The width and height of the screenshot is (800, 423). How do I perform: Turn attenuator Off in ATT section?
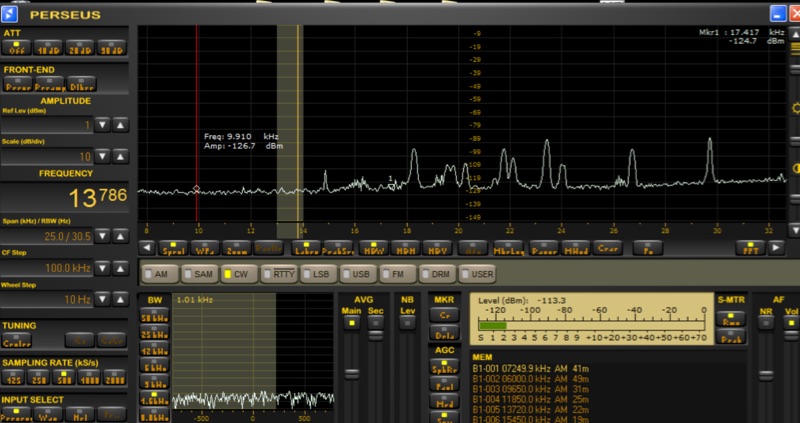pyautogui.click(x=16, y=48)
